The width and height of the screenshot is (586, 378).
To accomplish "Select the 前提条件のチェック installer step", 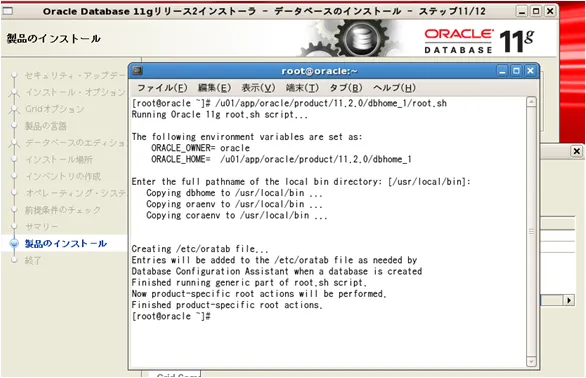I will click(63, 210).
